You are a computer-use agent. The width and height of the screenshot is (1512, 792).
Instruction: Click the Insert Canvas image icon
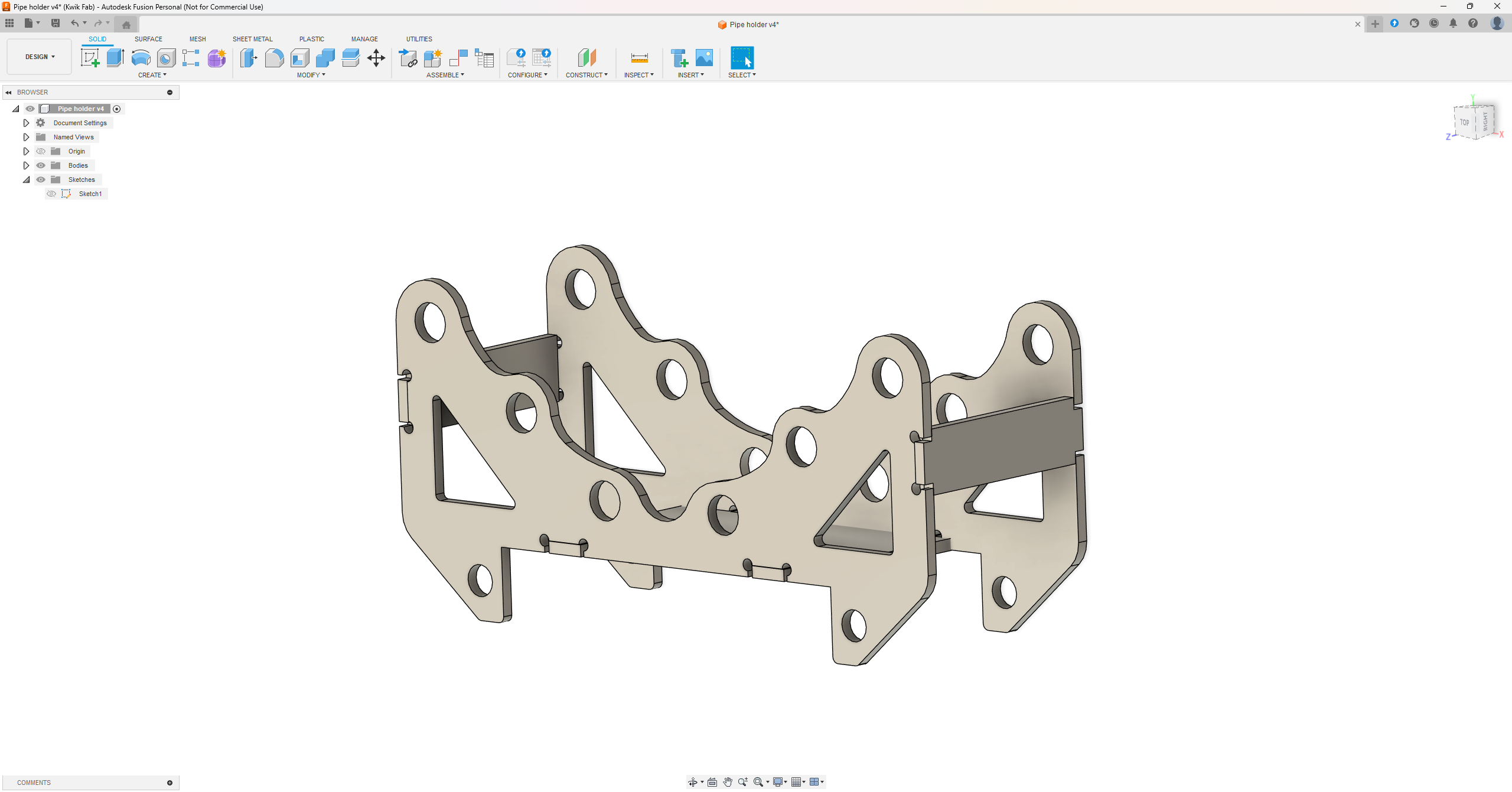coord(704,58)
